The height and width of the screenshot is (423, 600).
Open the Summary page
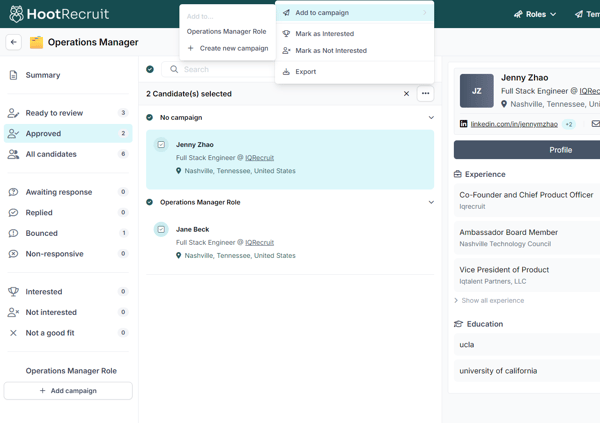tap(43, 75)
